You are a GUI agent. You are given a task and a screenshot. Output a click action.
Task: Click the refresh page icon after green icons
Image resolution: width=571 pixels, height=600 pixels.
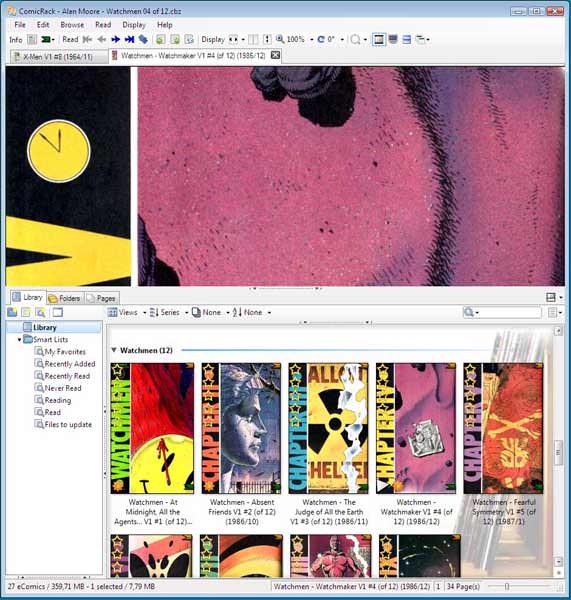189,39
